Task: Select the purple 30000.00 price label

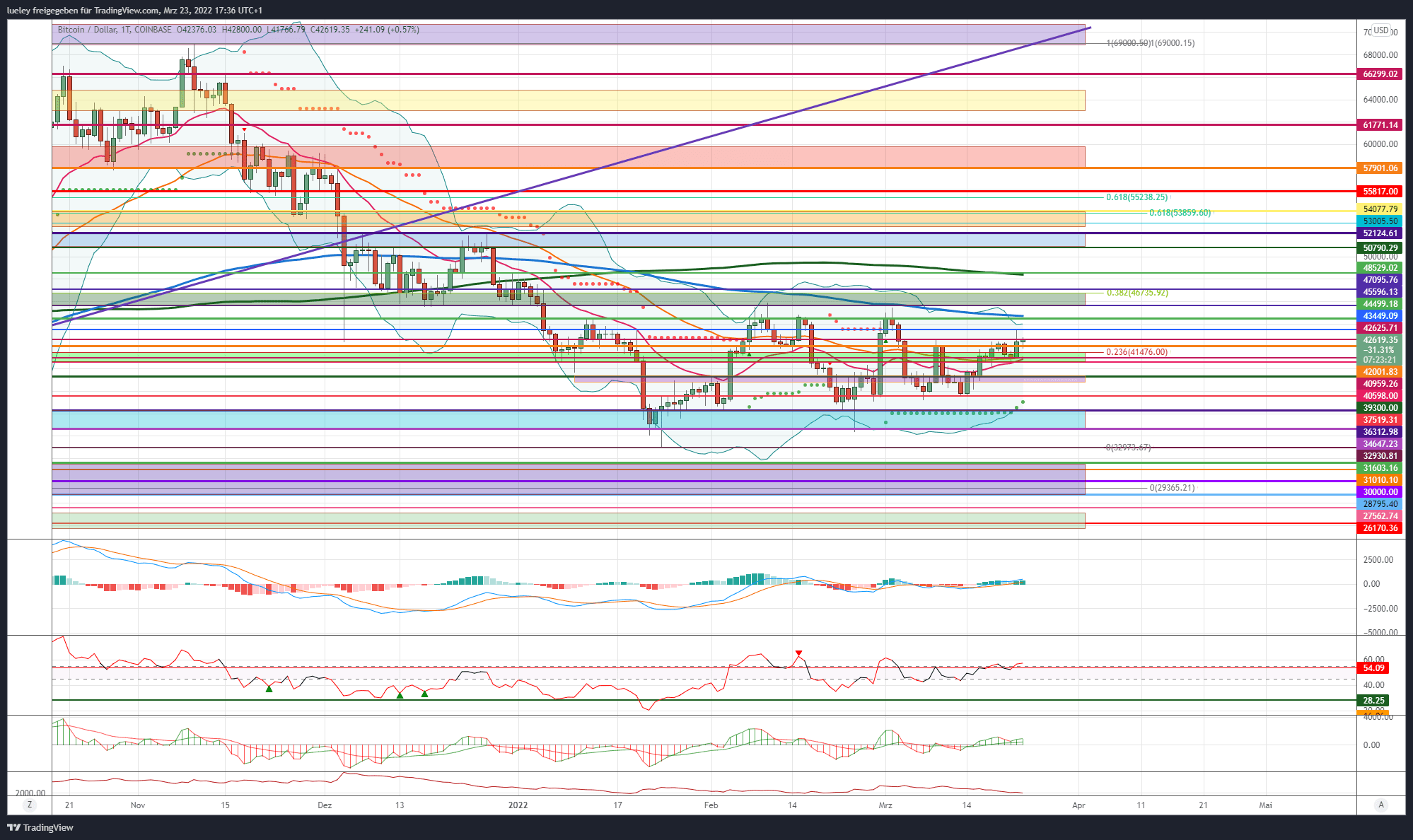Action: 1380,492
